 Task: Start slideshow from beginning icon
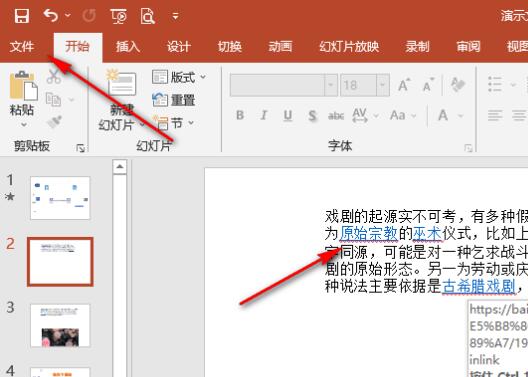click(119, 16)
